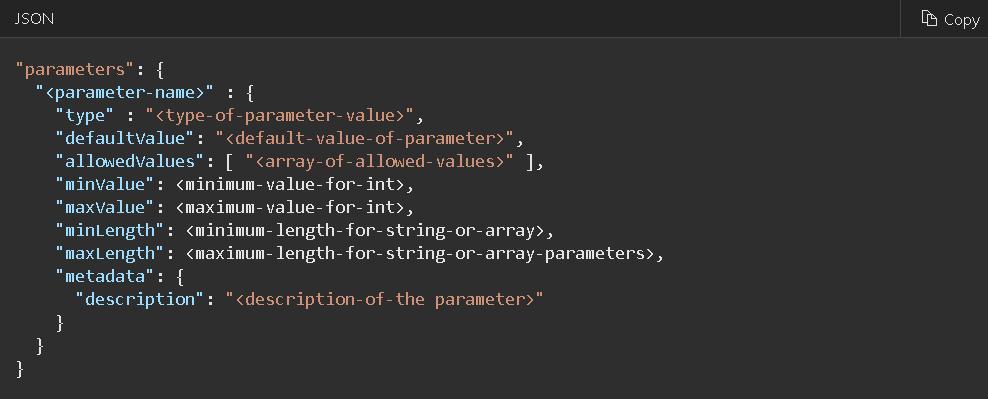This screenshot has height=399, width=988.
Task: Click the JSON language label
Action: click(34, 19)
